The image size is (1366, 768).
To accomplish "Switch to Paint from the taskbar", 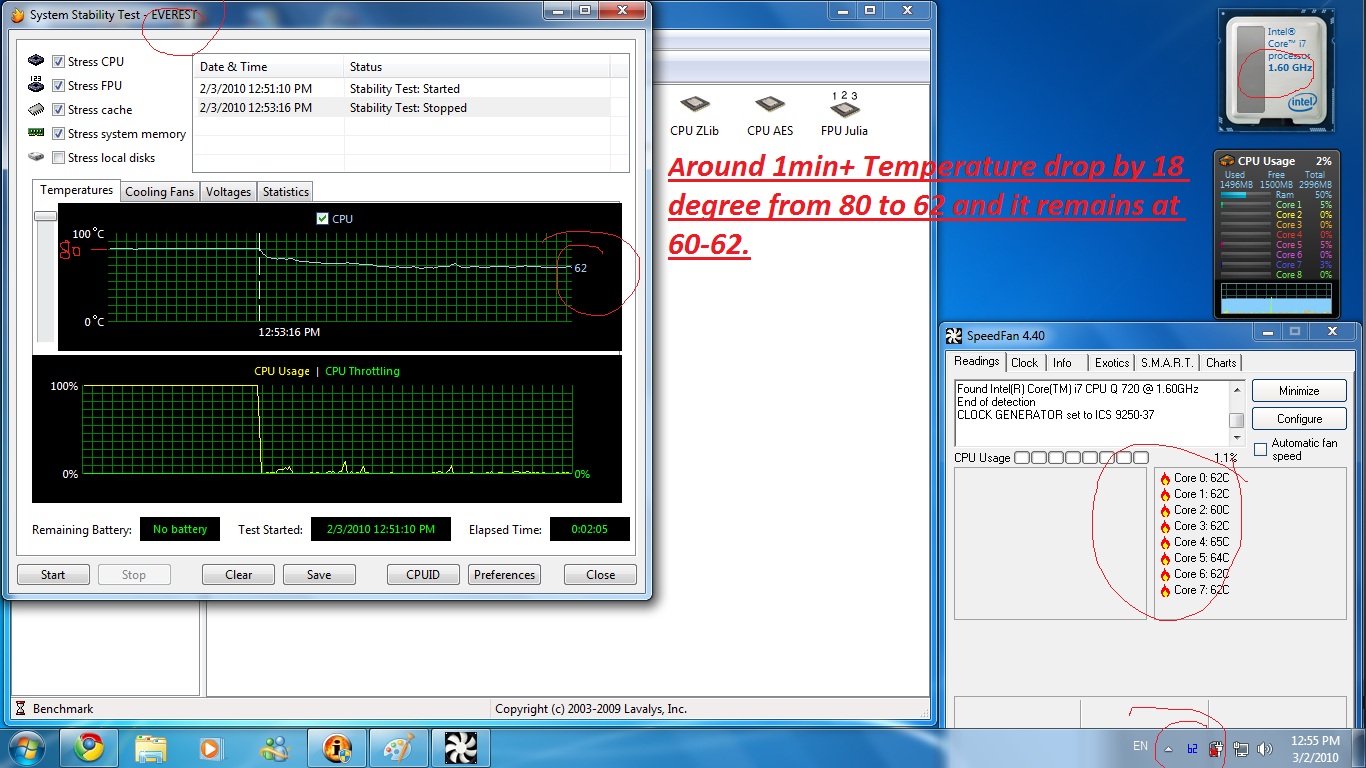I will coord(399,747).
